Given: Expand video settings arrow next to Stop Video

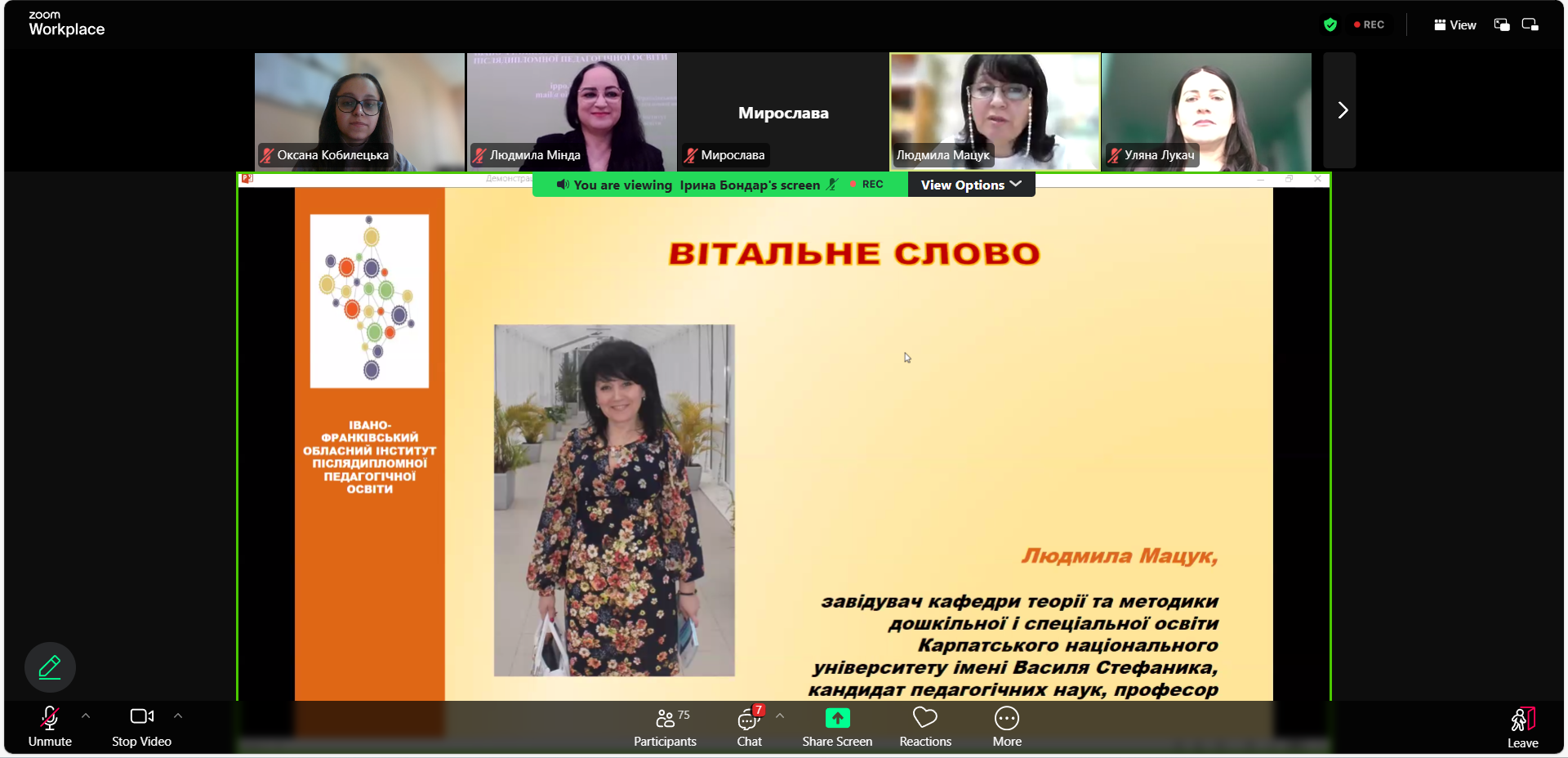Looking at the screenshot, I should point(178,716).
